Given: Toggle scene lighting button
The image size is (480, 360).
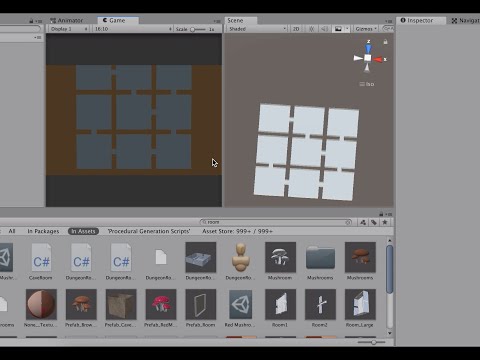Looking at the screenshot, I should point(312,29).
